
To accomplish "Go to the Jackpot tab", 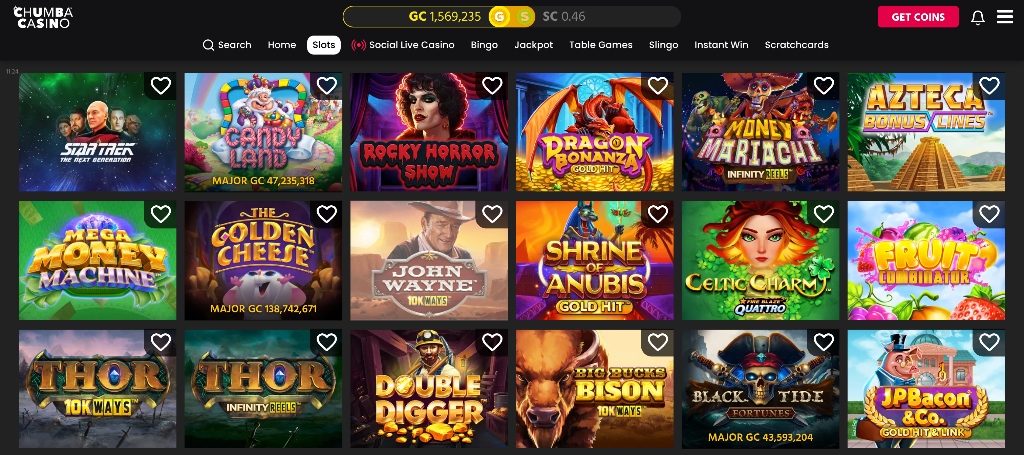I will point(534,45).
